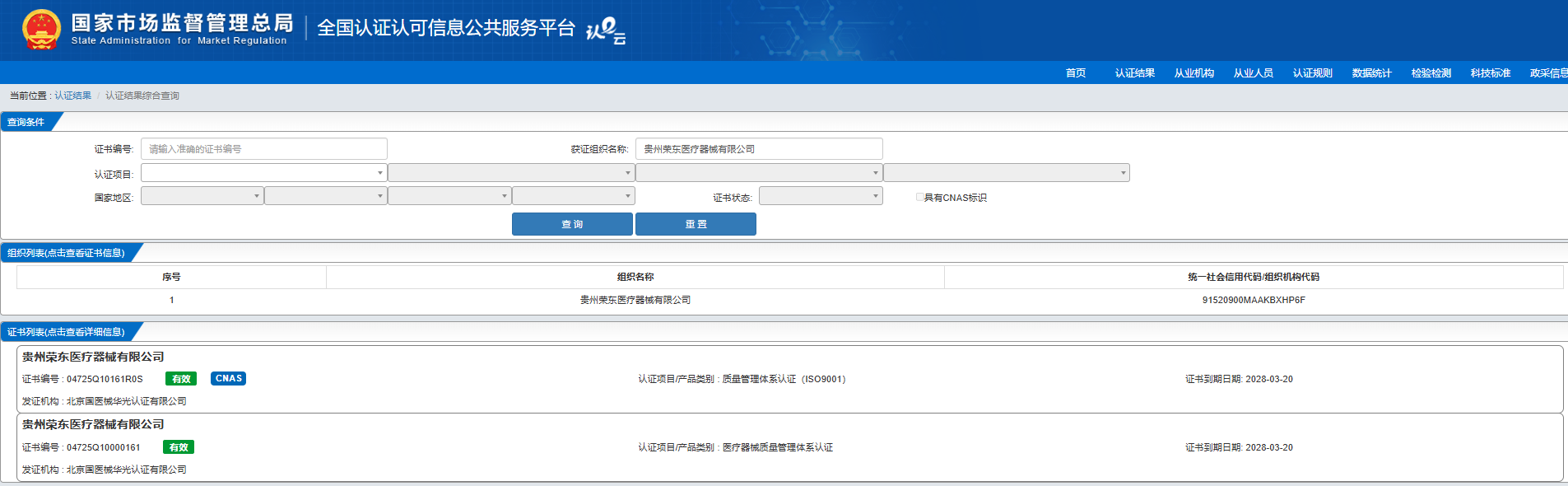Click the 认证结果 breadcrumb link

click(x=73, y=96)
